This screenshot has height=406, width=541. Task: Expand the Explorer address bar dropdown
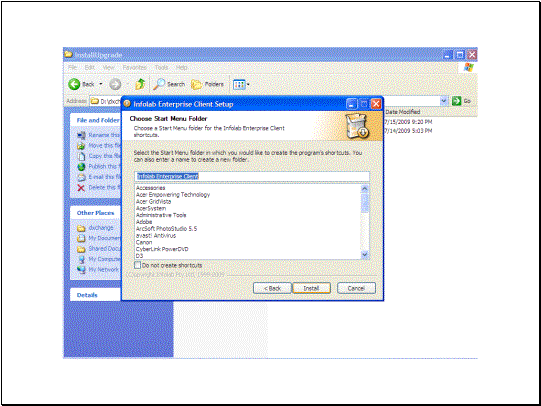[x=444, y=101]
